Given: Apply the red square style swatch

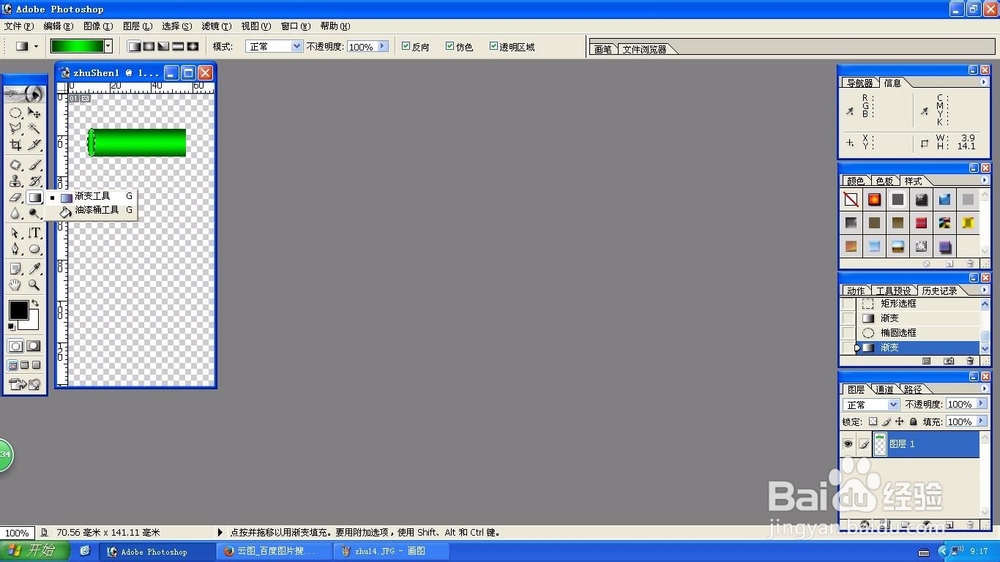Looking at the screenshot, I should pos(921,223).
